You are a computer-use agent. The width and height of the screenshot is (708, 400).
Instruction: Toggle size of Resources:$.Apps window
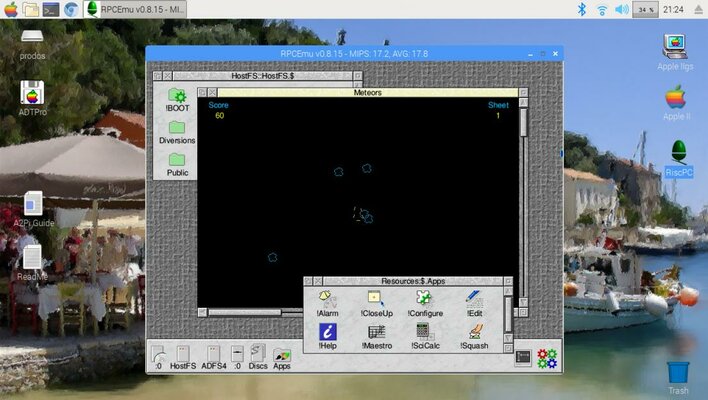tap(508, 281)
